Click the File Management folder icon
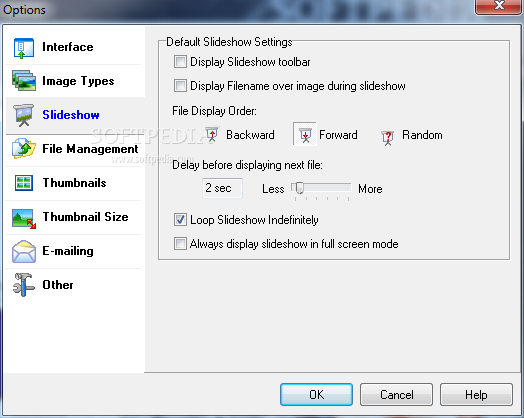This screenshot has width=524, height=418. coord(24,148)
